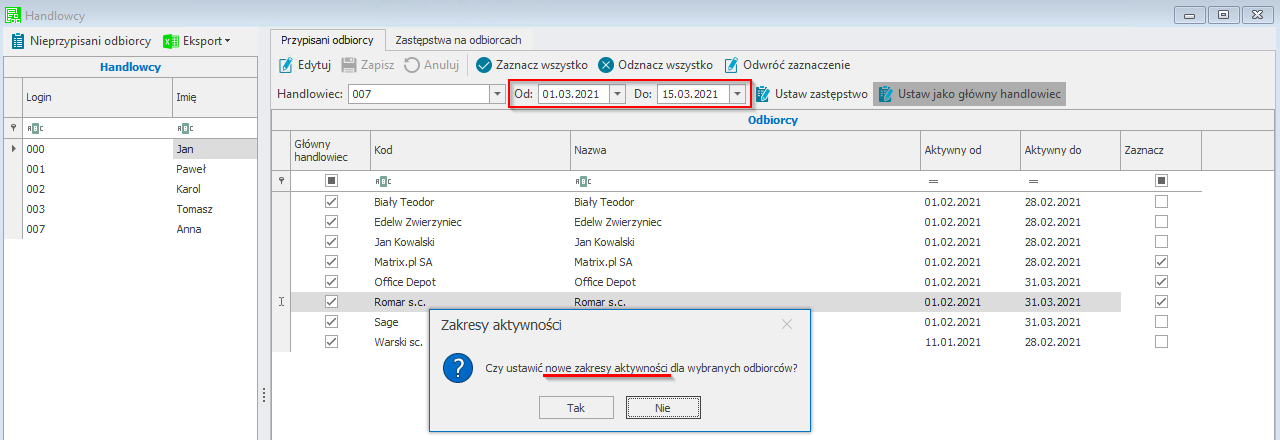Select the Przypisani odbiorcy tab
This screenshot has width=1280, height=440.
[x=327, y=40]
